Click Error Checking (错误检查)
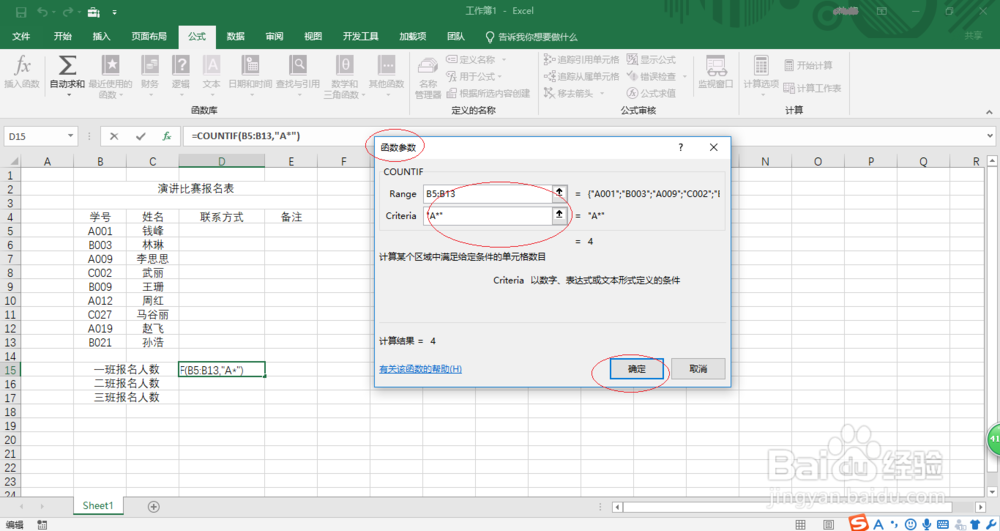Screen dimensions: 1000x531 click(651, 76)
